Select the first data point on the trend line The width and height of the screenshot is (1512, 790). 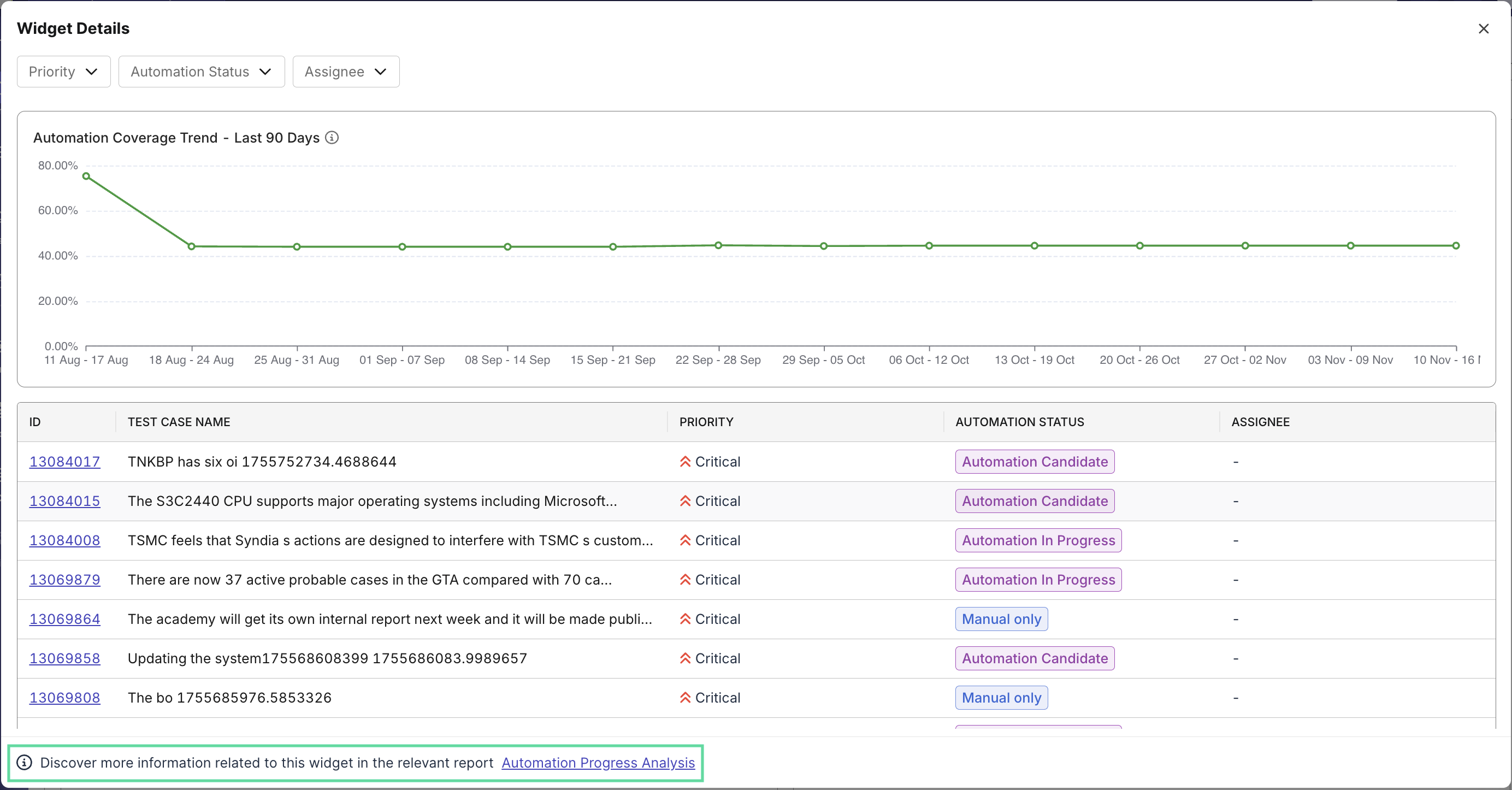tap(86, 176)
